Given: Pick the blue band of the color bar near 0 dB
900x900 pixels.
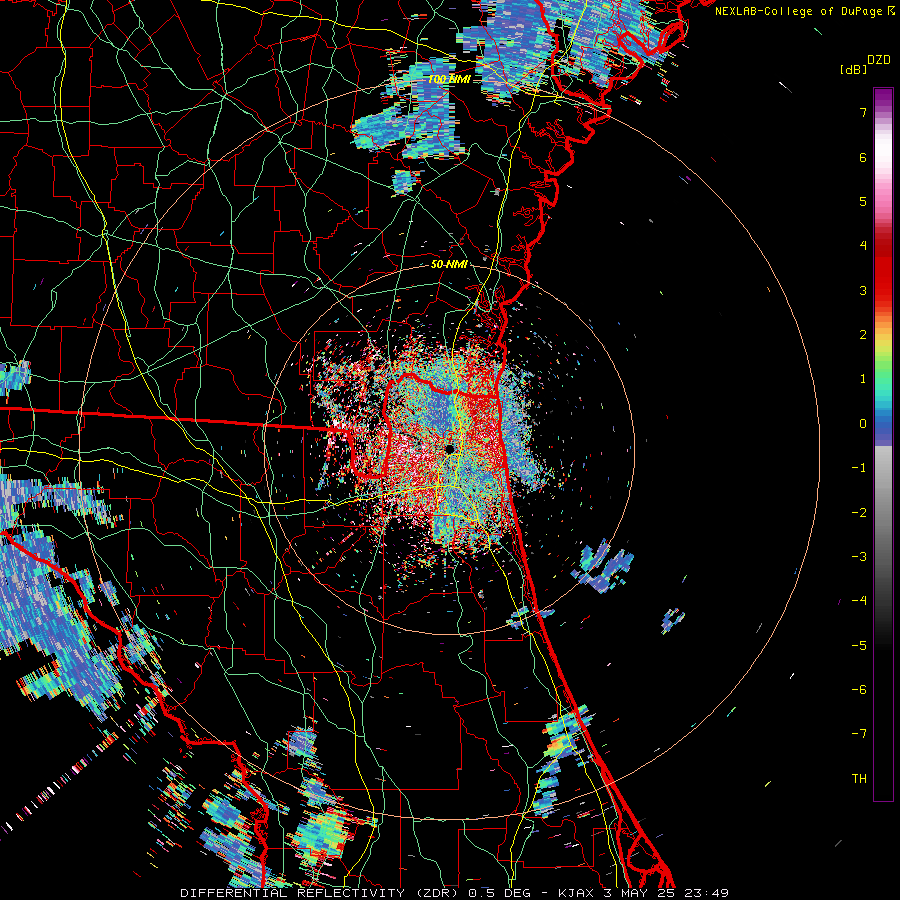Looking at the screenshot, I should point(883,424).
